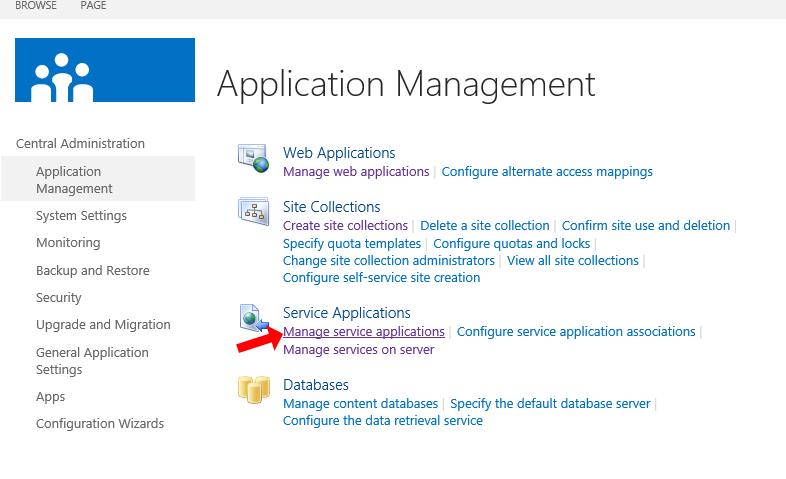
Task: Click the Site Collections section icon
Action: [x=254, y=211]
